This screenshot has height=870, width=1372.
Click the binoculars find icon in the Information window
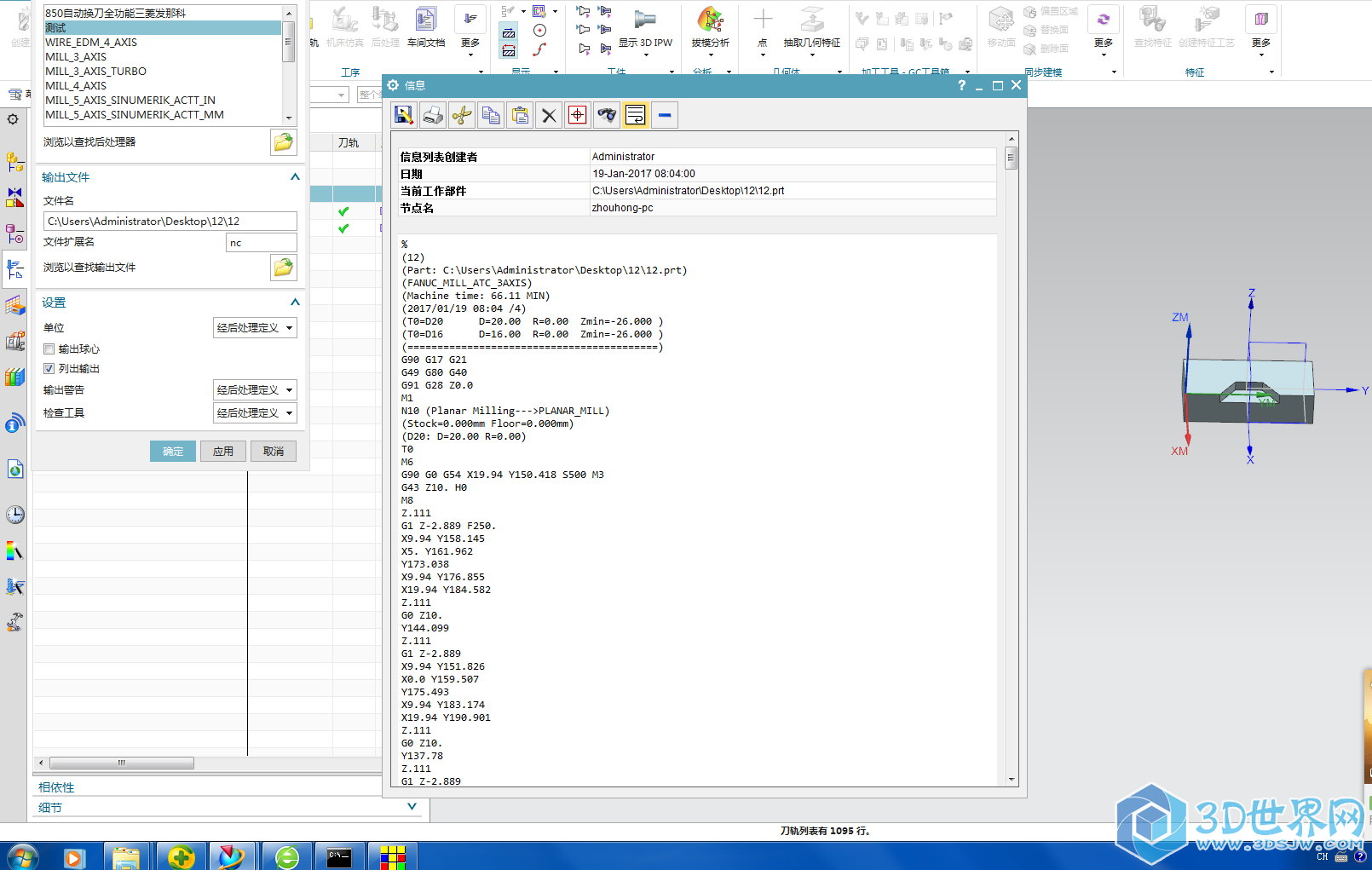point(607,115)
